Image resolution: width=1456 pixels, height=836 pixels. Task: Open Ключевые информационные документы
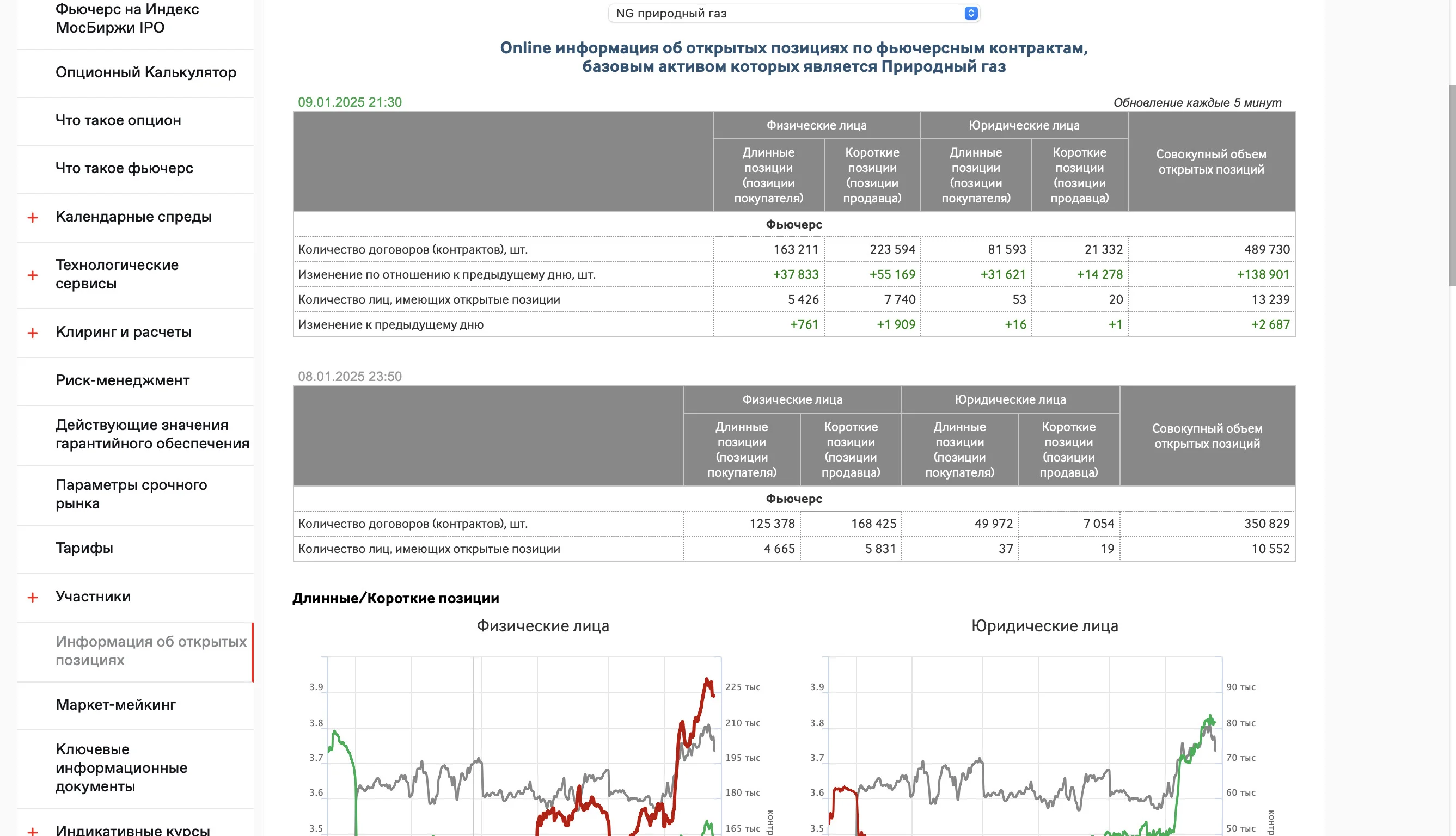point(121,767)
